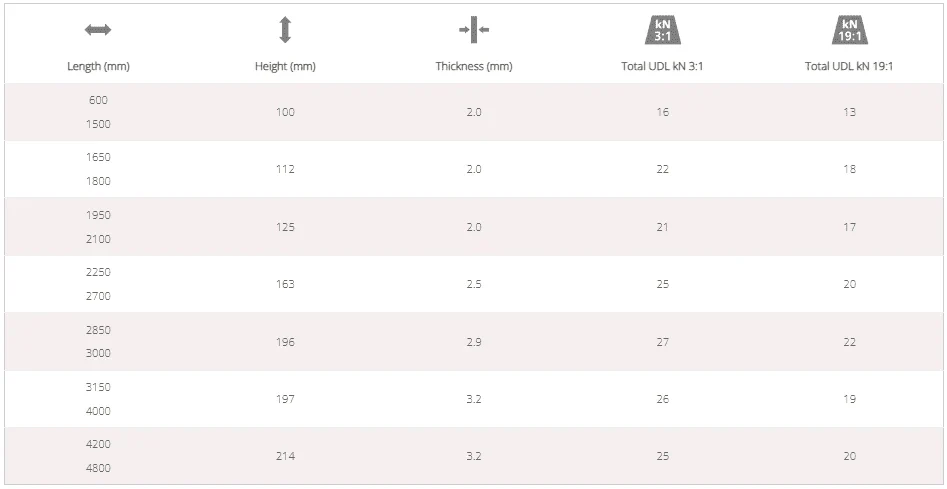947x489 pixels.
Task: Select the Thickness (mm) column header
Action: [x=474, y=66]
